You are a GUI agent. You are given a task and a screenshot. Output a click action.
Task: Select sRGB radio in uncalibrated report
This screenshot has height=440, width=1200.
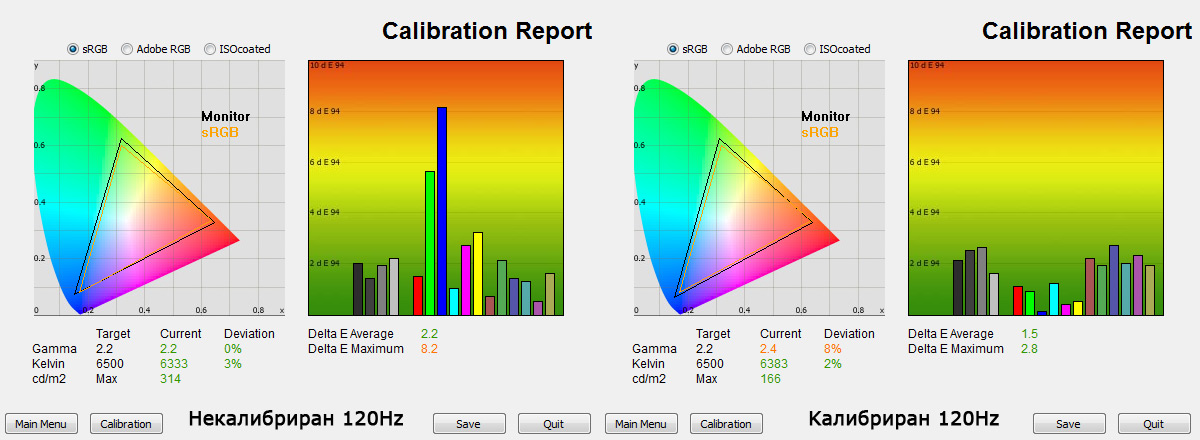click(x=73, y=49)
